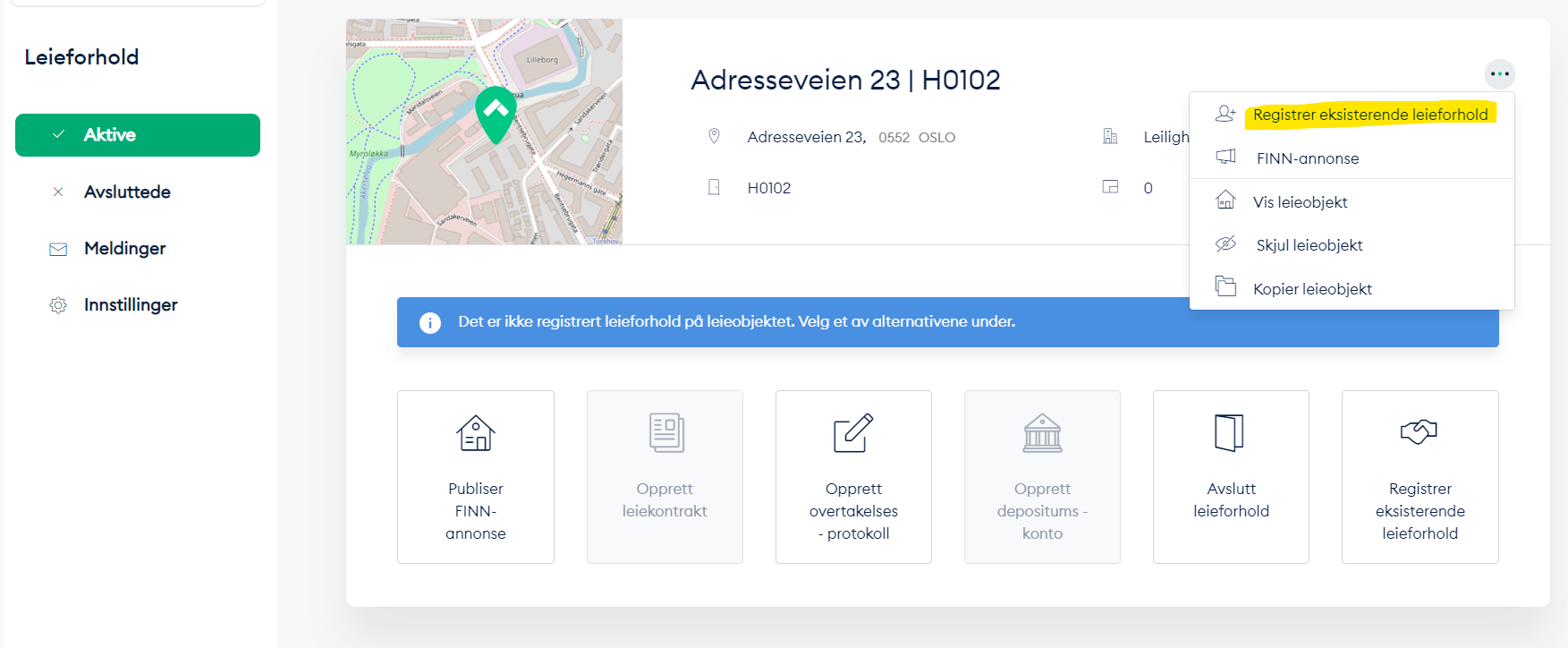Click the 'Opprett leiekontrakt' card
This screenshot has height=648, width=1568.
pos(665,477)
